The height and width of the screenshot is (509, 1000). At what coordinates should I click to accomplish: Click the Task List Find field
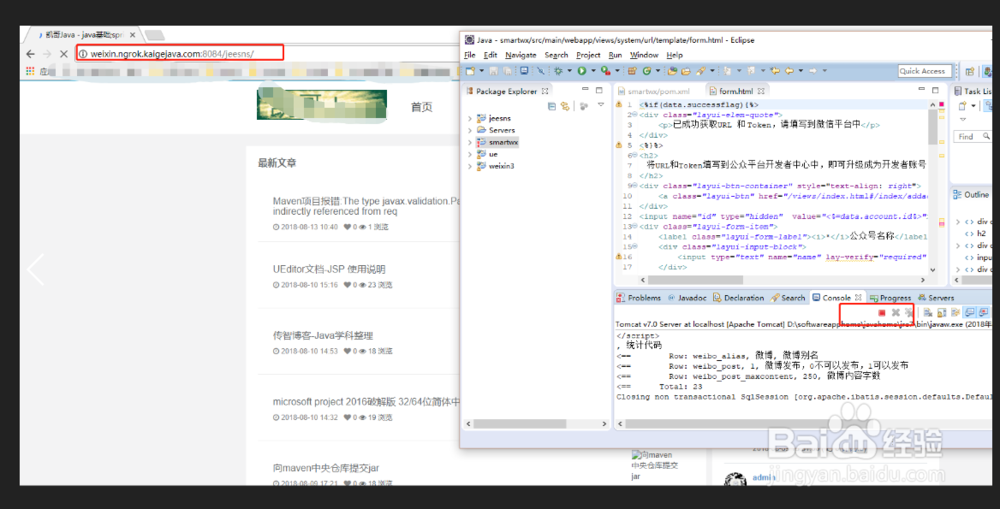974,136
